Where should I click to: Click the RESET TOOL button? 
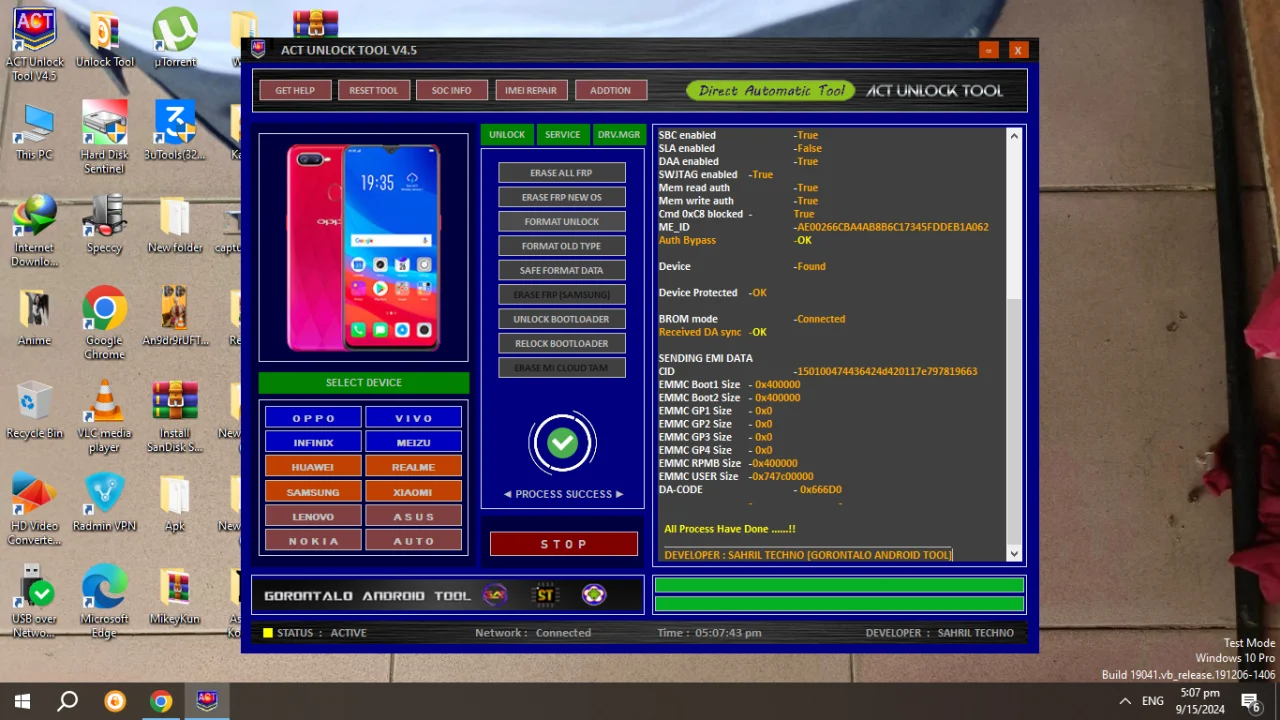(374, 90)
